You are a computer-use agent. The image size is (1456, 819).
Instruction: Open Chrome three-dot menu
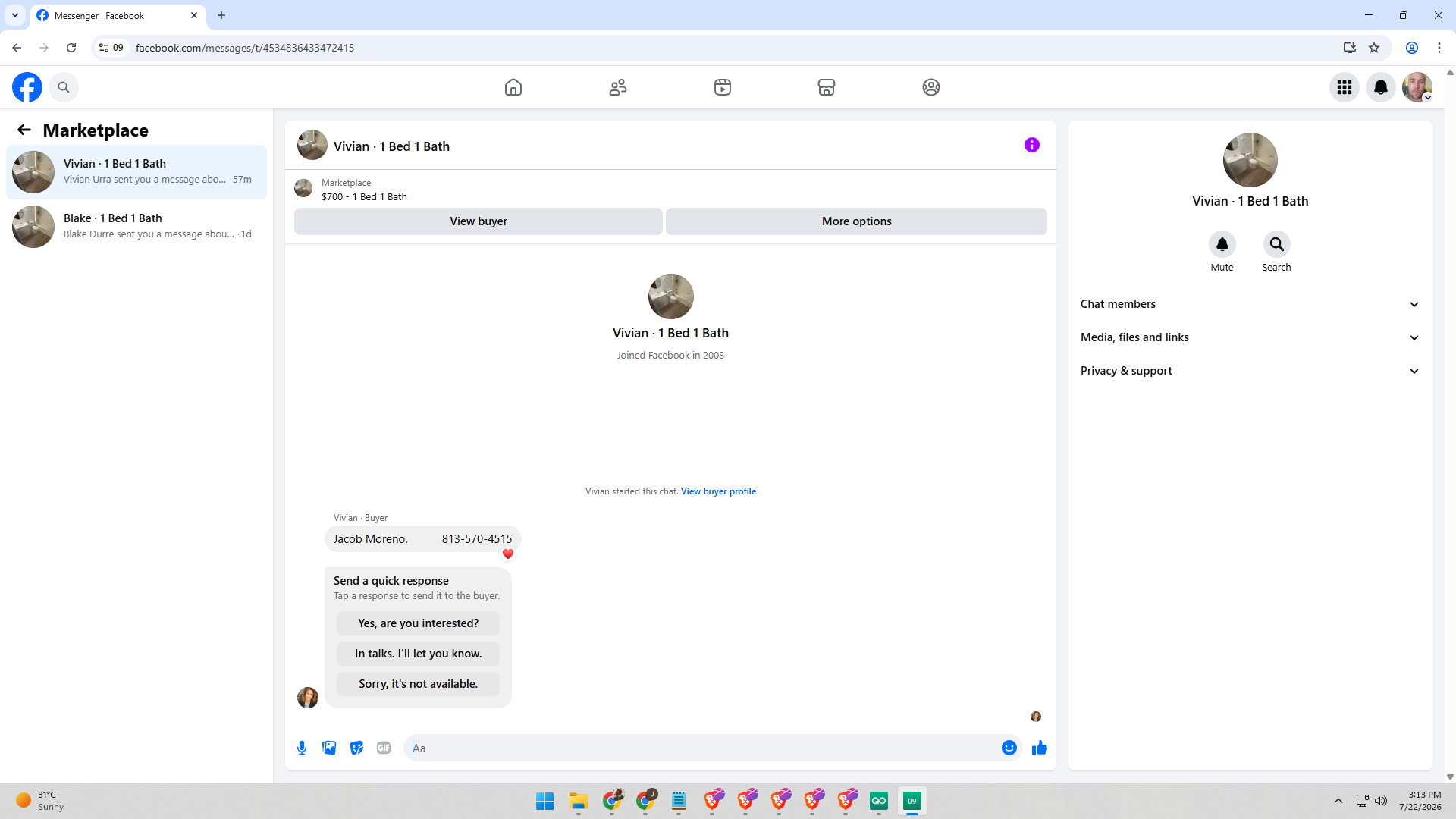[x=1439, y=48]
